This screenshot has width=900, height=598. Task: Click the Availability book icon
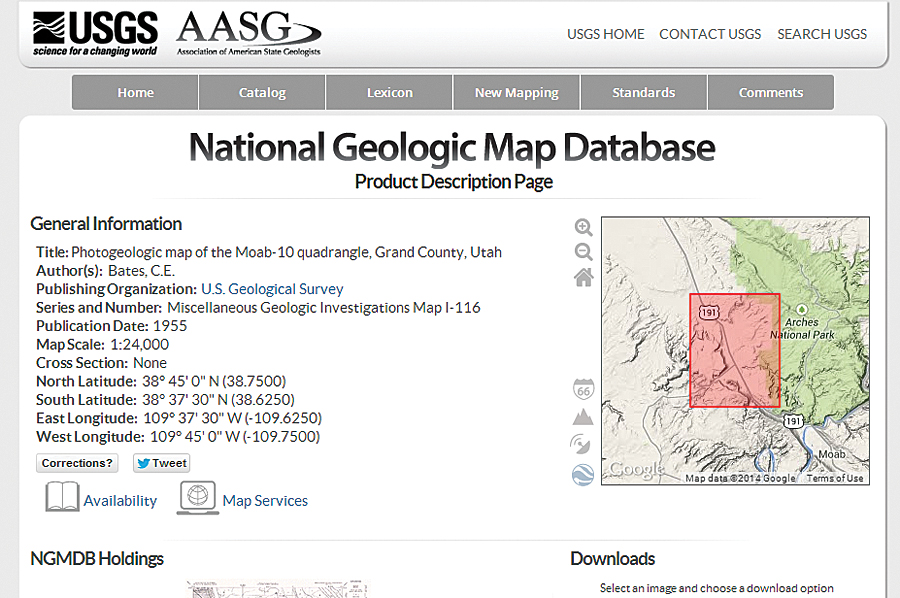(x=62, y=496)
